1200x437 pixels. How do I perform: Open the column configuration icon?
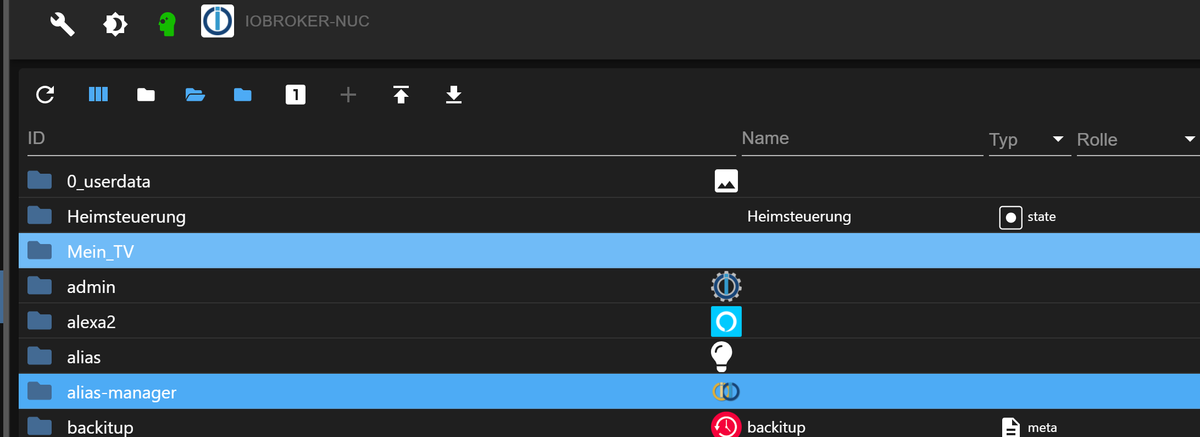pos(97,95)
